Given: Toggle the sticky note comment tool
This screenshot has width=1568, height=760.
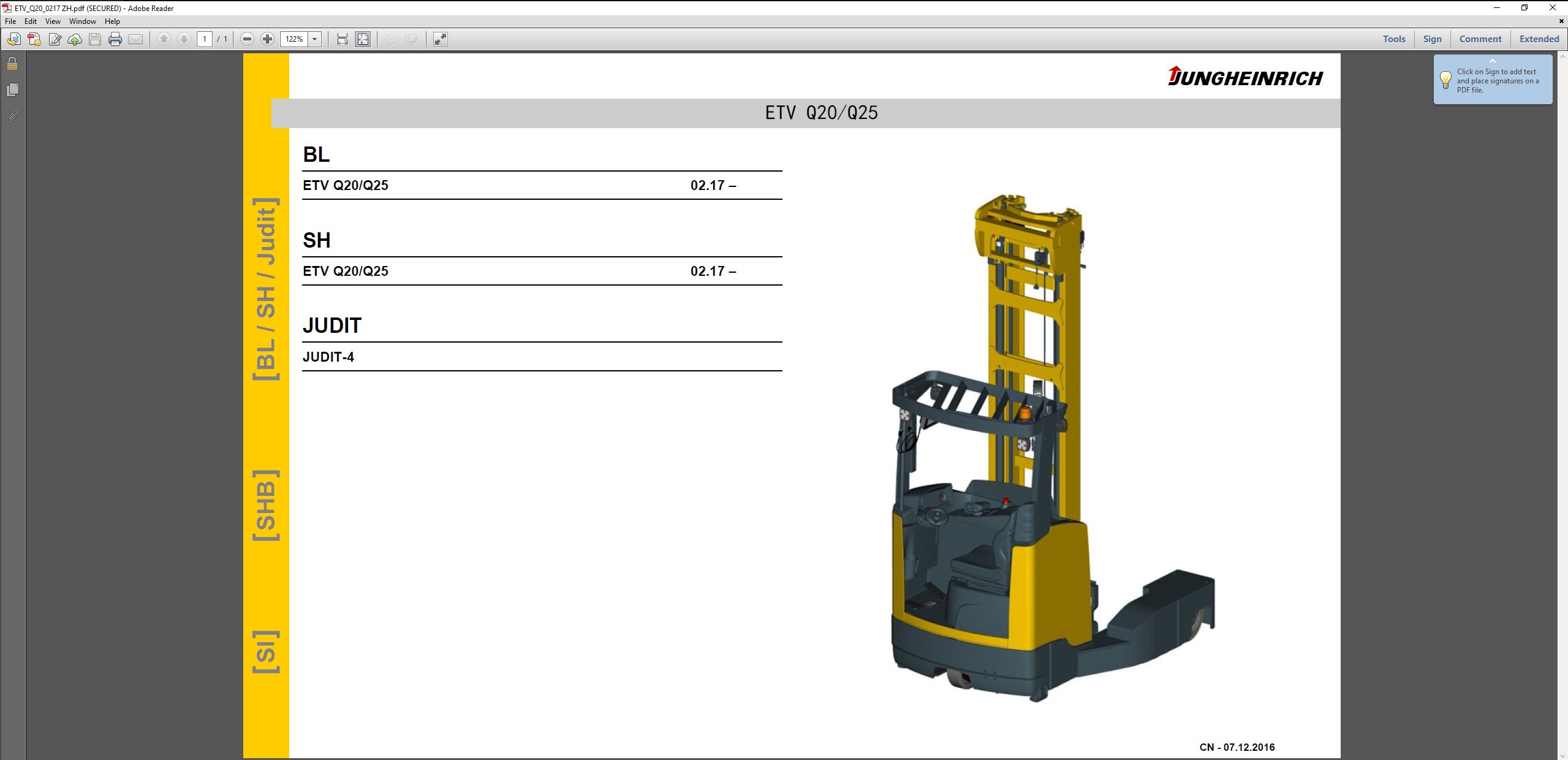Looking at the screenshot, I should click(390, 39).
